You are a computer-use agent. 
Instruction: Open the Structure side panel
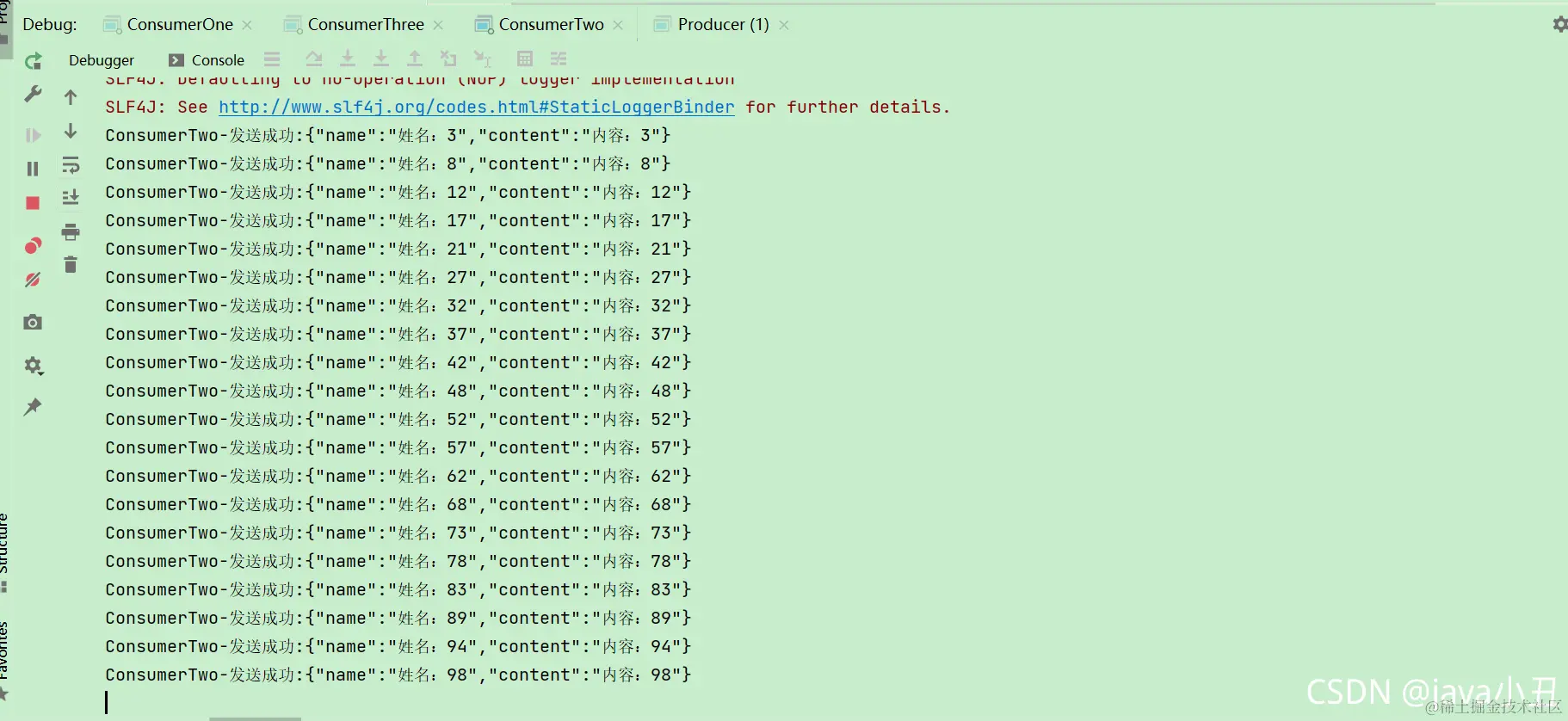4,552
